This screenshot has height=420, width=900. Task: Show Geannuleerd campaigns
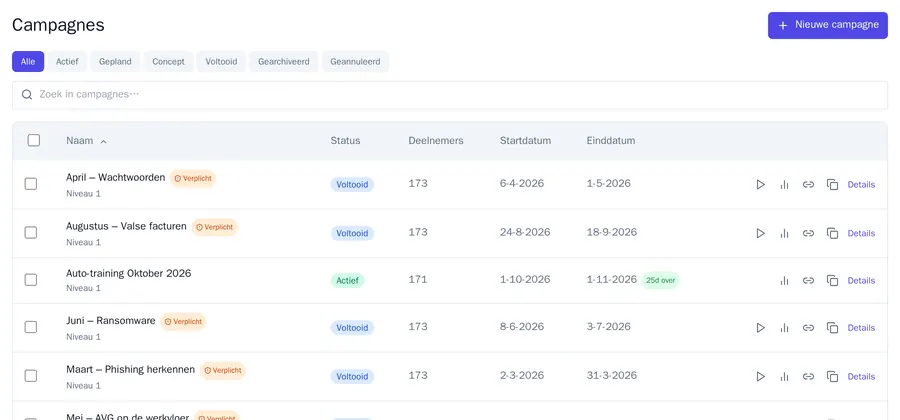355,61
